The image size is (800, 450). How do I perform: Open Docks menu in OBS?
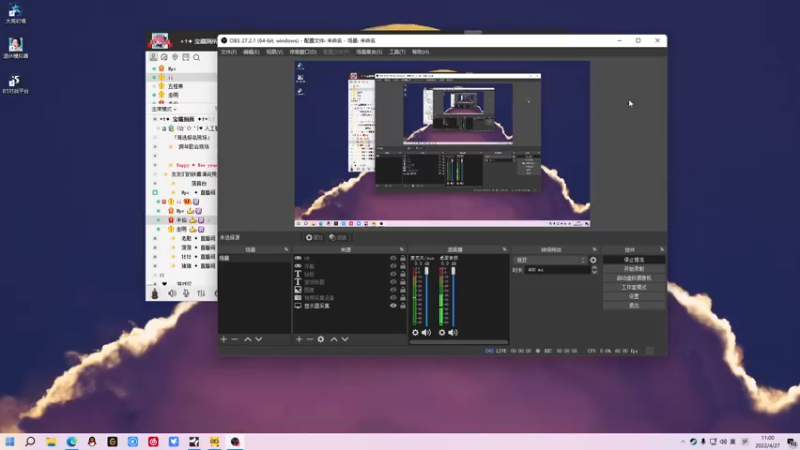pos(303,52)
